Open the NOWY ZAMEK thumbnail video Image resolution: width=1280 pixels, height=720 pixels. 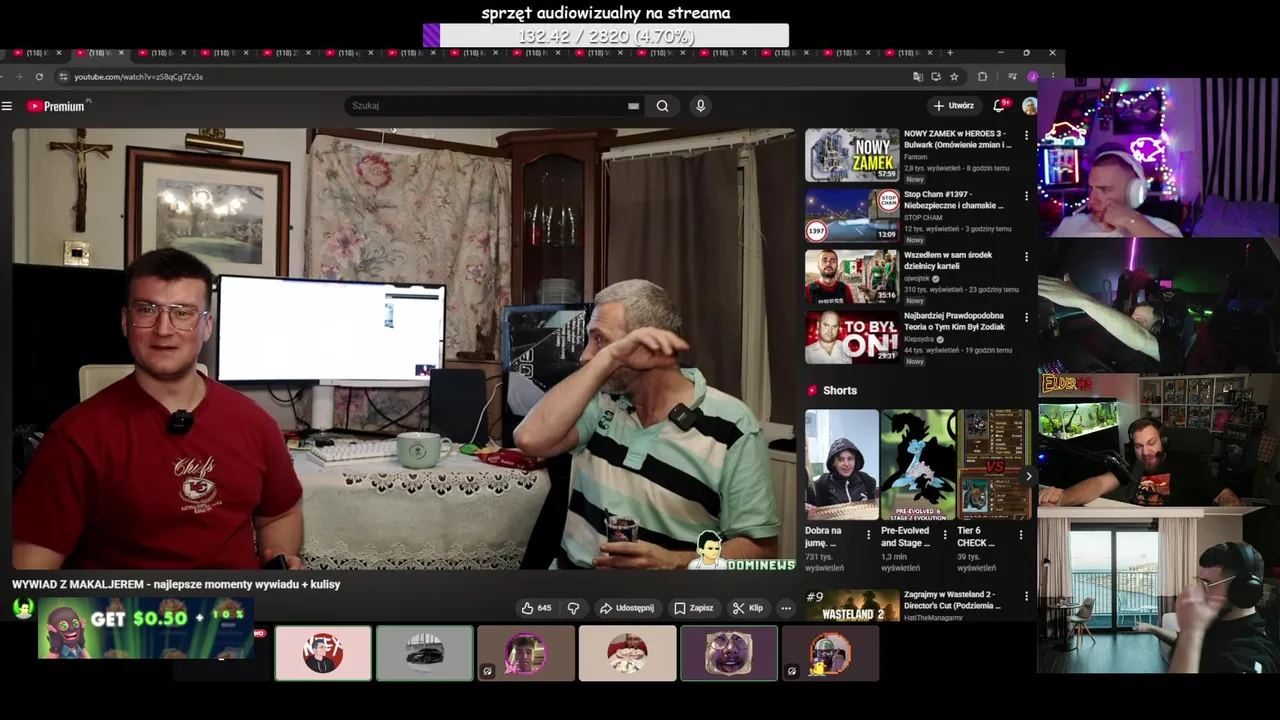tap(852, 155)
